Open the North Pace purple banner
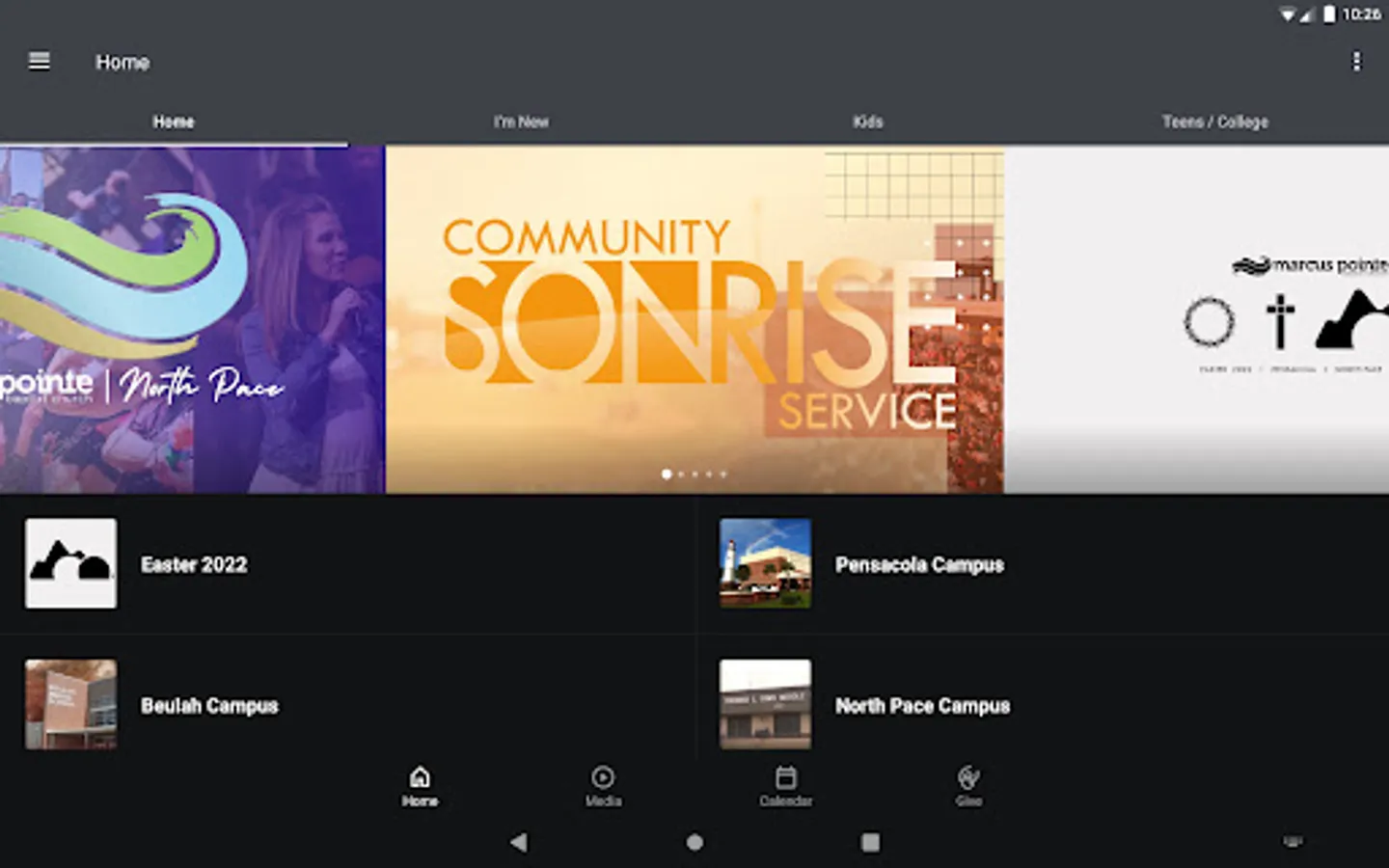Screen dimensions: 1389x868 (192, 319)
